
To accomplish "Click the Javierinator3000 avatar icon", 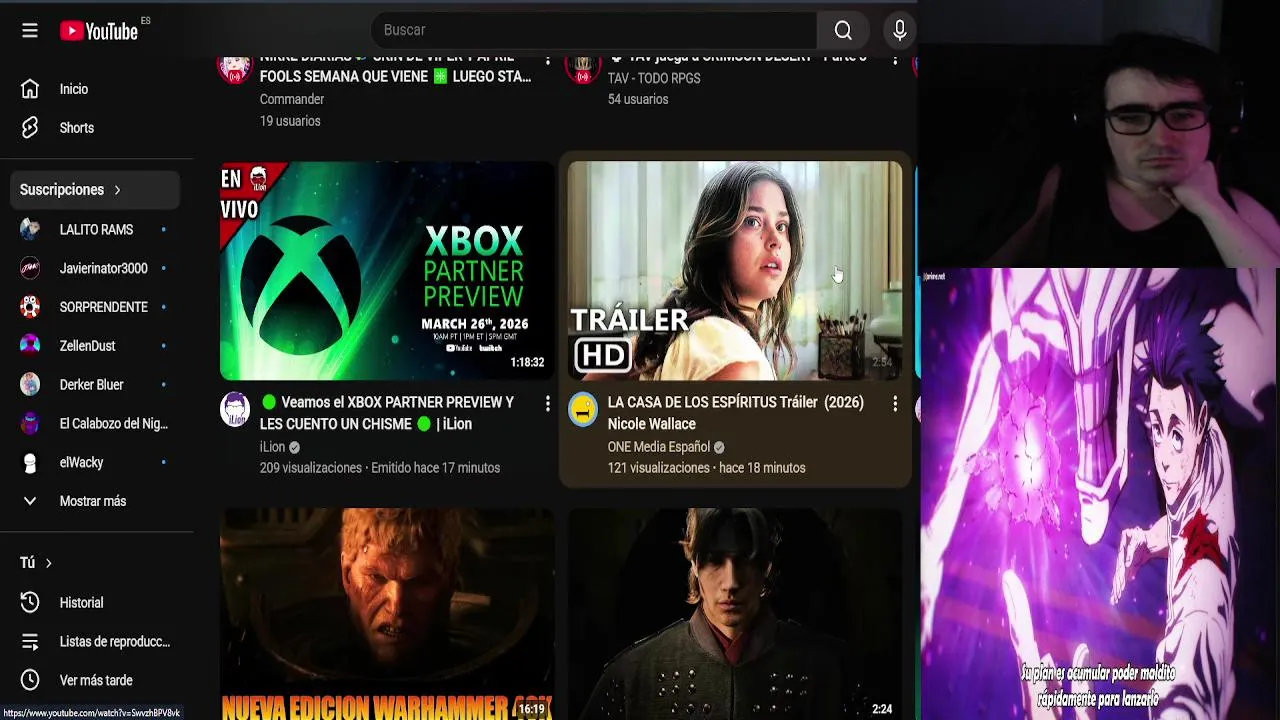I will coord(30,268).
